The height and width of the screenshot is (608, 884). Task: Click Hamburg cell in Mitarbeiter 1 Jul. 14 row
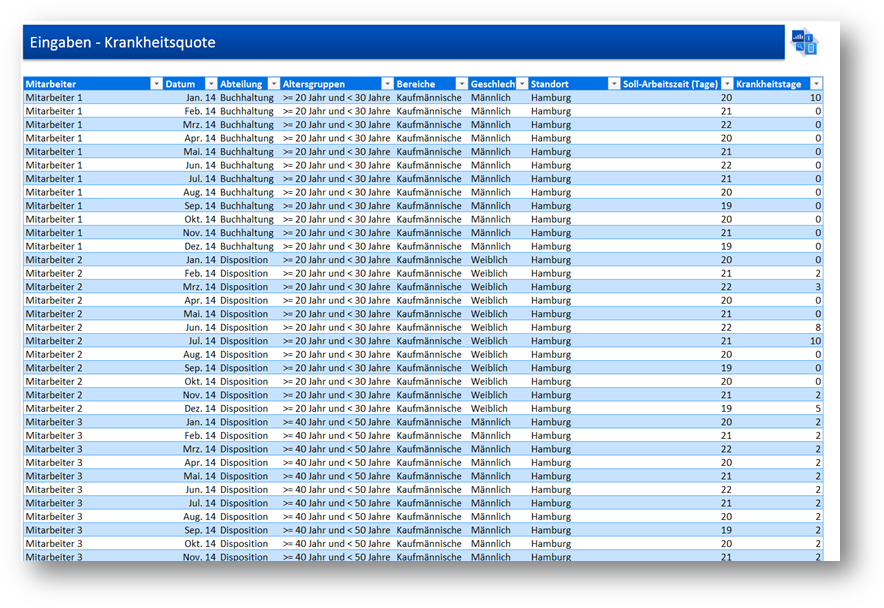(x=550, y=179)
